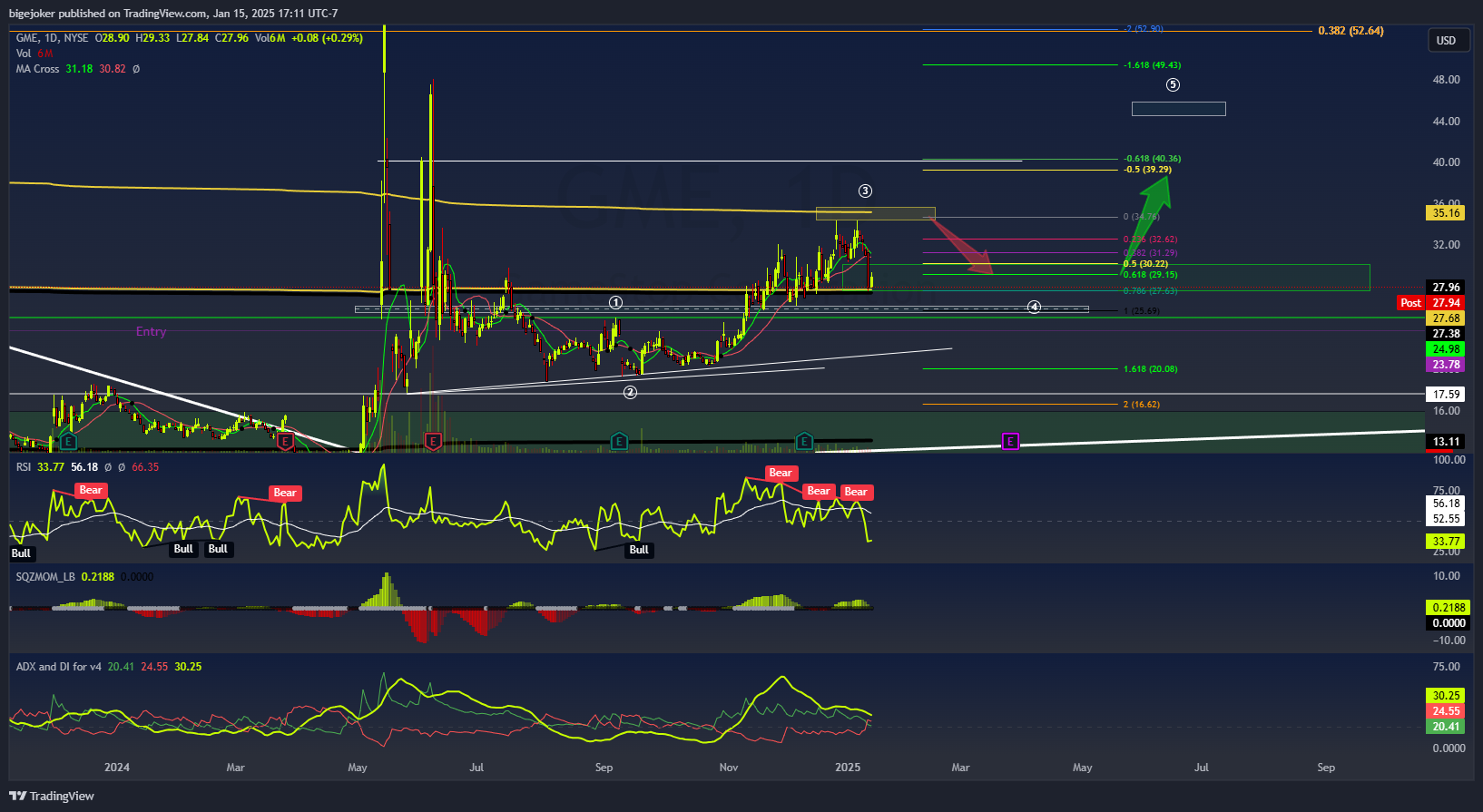The height and width of the screenshot is (812, 1483).
Task: Select the SQZMOM_LB indicator legend
Action: (45, 577)
